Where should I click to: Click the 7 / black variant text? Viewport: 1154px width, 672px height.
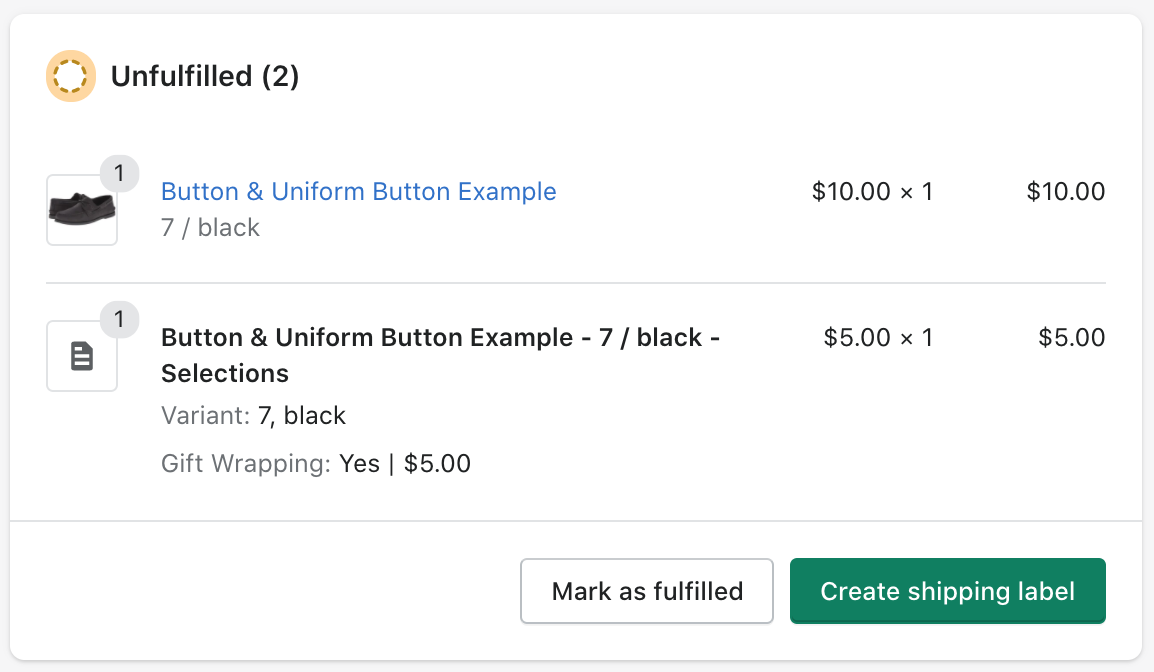(x=210, y=227)
